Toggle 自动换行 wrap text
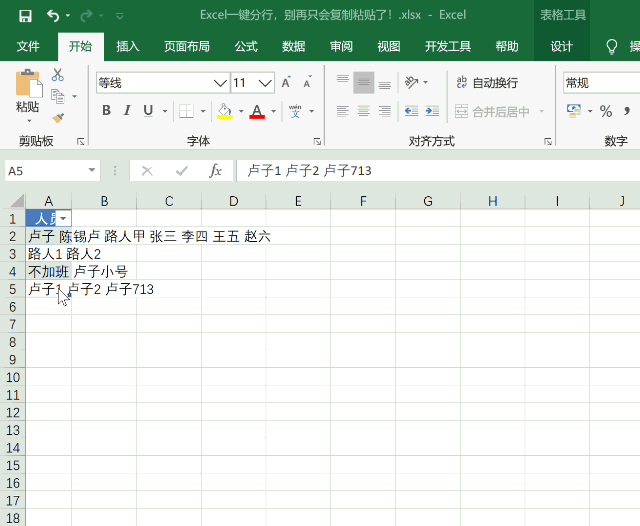The height and width of the screenshot is (526, 640). (487, 83)
